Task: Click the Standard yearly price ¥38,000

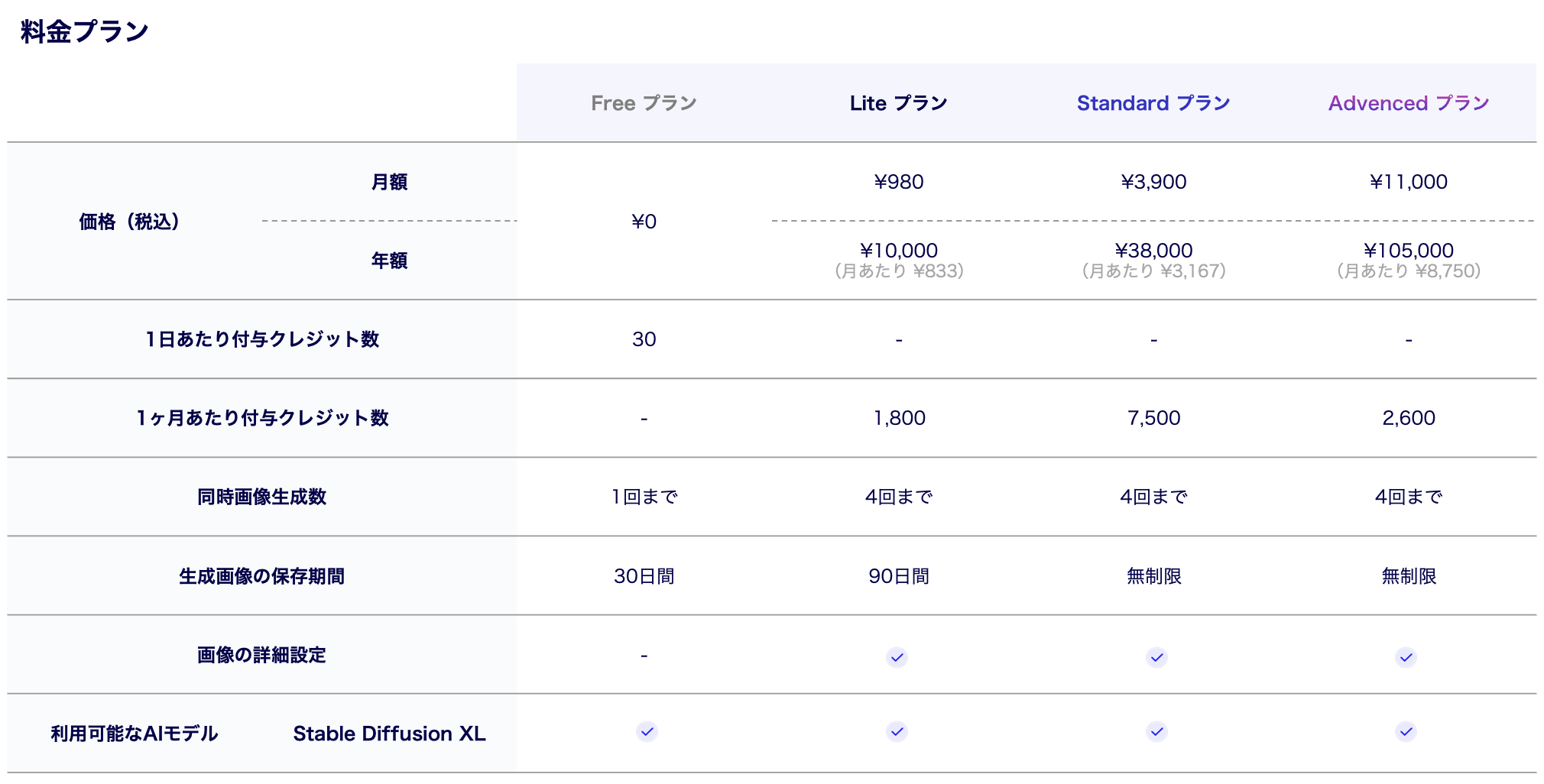Action: [1153, 251]
